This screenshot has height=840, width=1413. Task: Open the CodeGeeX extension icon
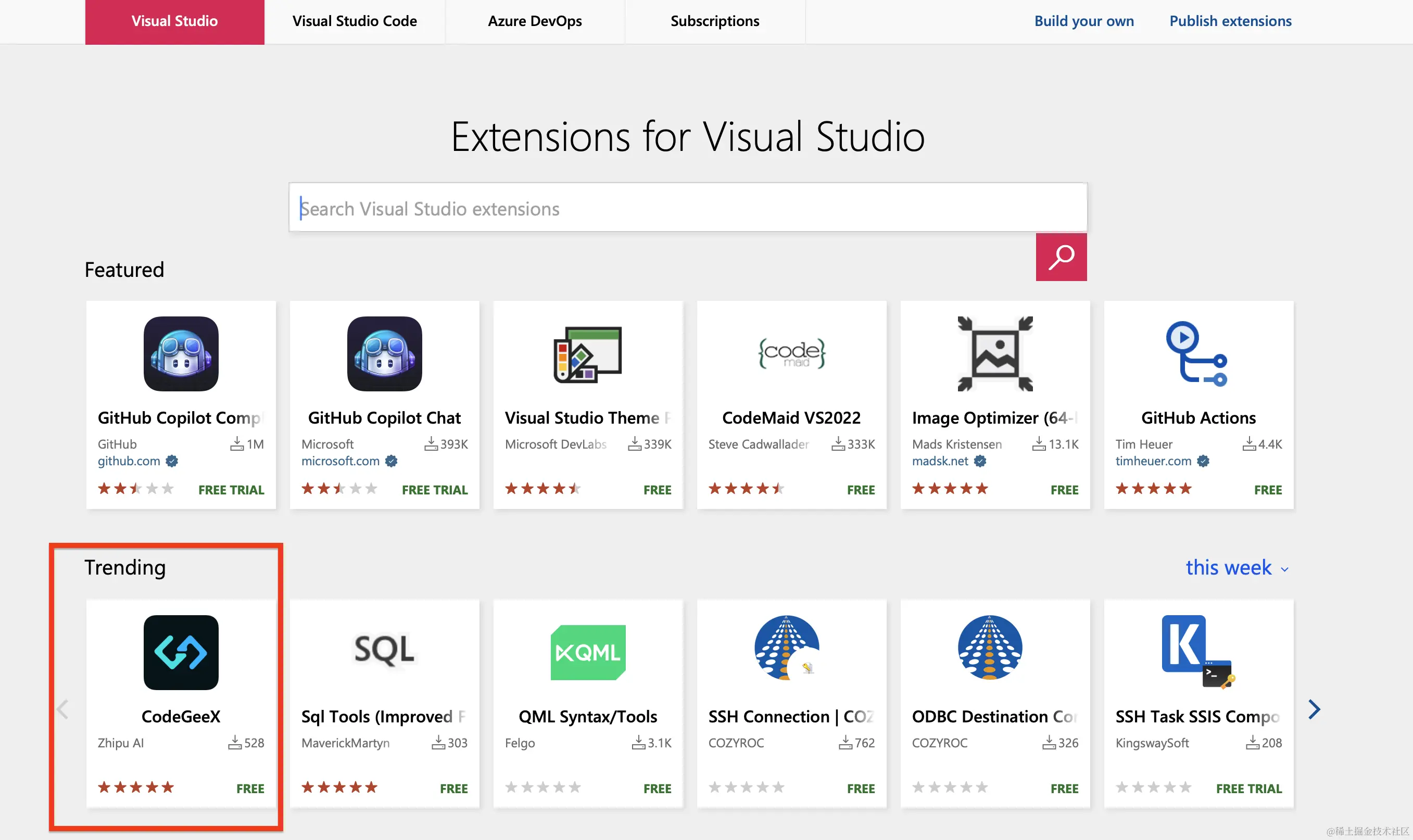(x=181, y=652)
